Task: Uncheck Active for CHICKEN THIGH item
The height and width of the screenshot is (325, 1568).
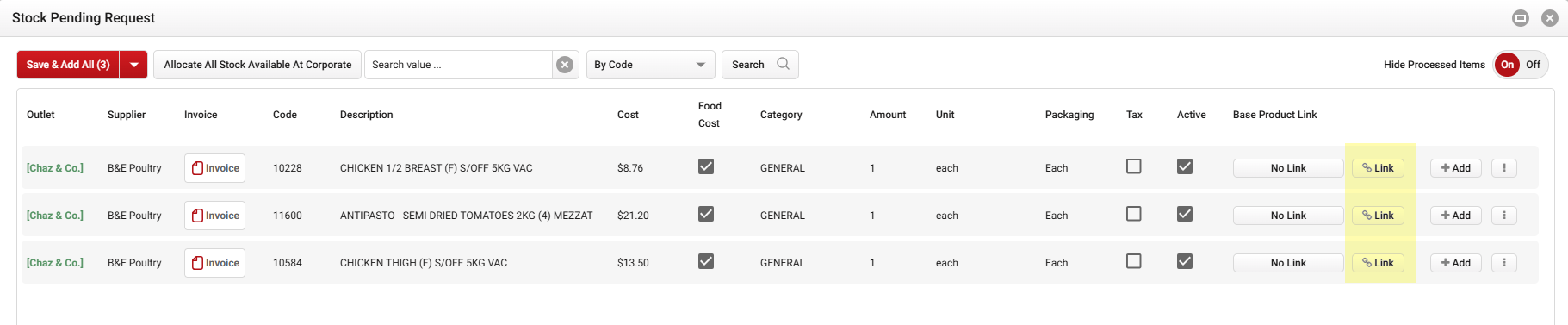Action: (x=1185, y=261)
